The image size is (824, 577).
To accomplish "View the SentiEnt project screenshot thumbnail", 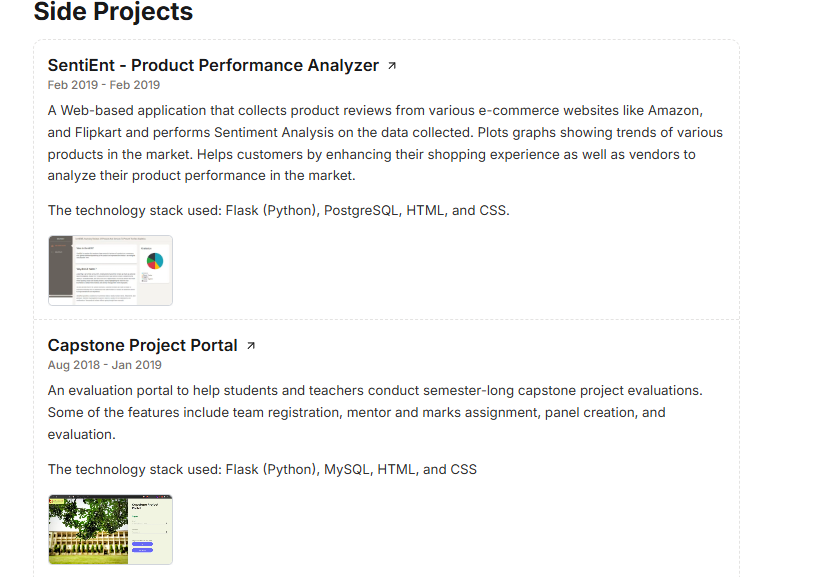I will pyautogui.click(x=110, y=270).
